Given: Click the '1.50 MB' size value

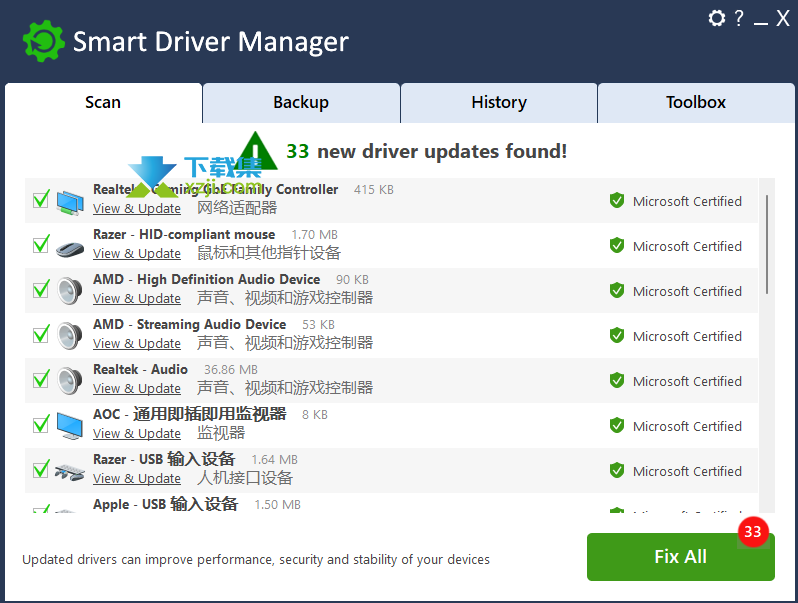Looking at the screenshot, I should 277,505.
